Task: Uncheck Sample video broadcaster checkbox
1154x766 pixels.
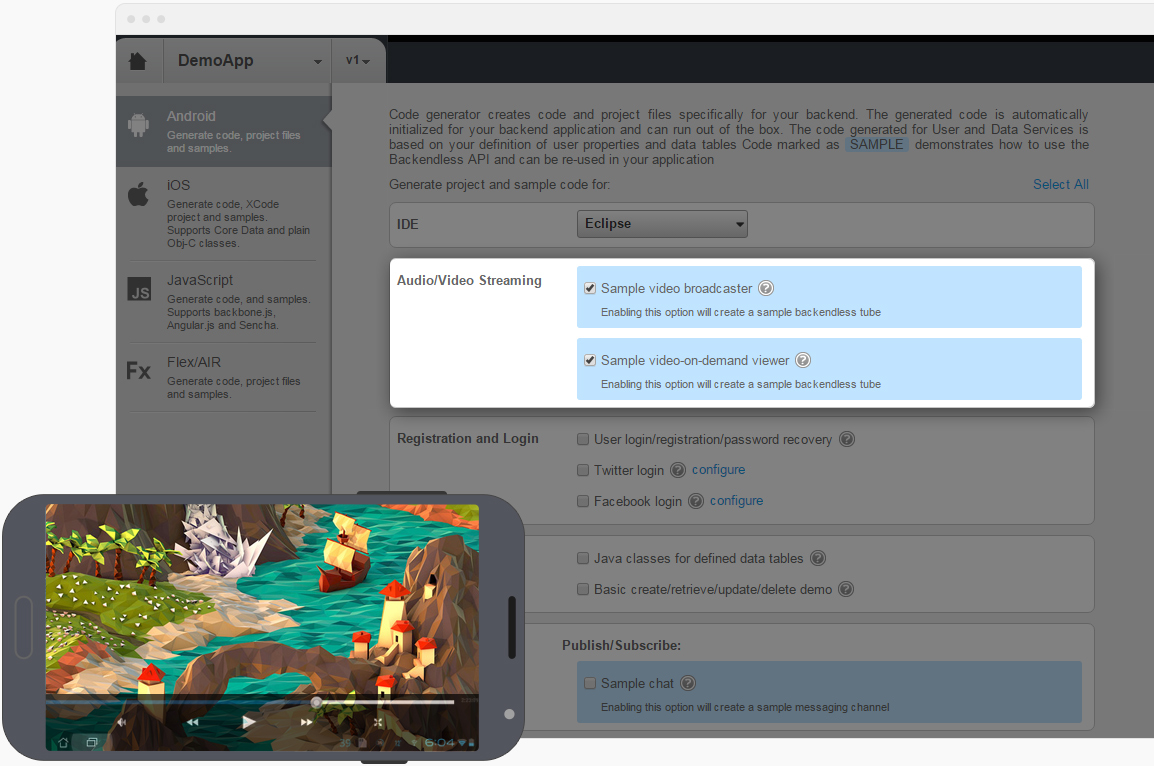Action: click(x=590, y=288)
